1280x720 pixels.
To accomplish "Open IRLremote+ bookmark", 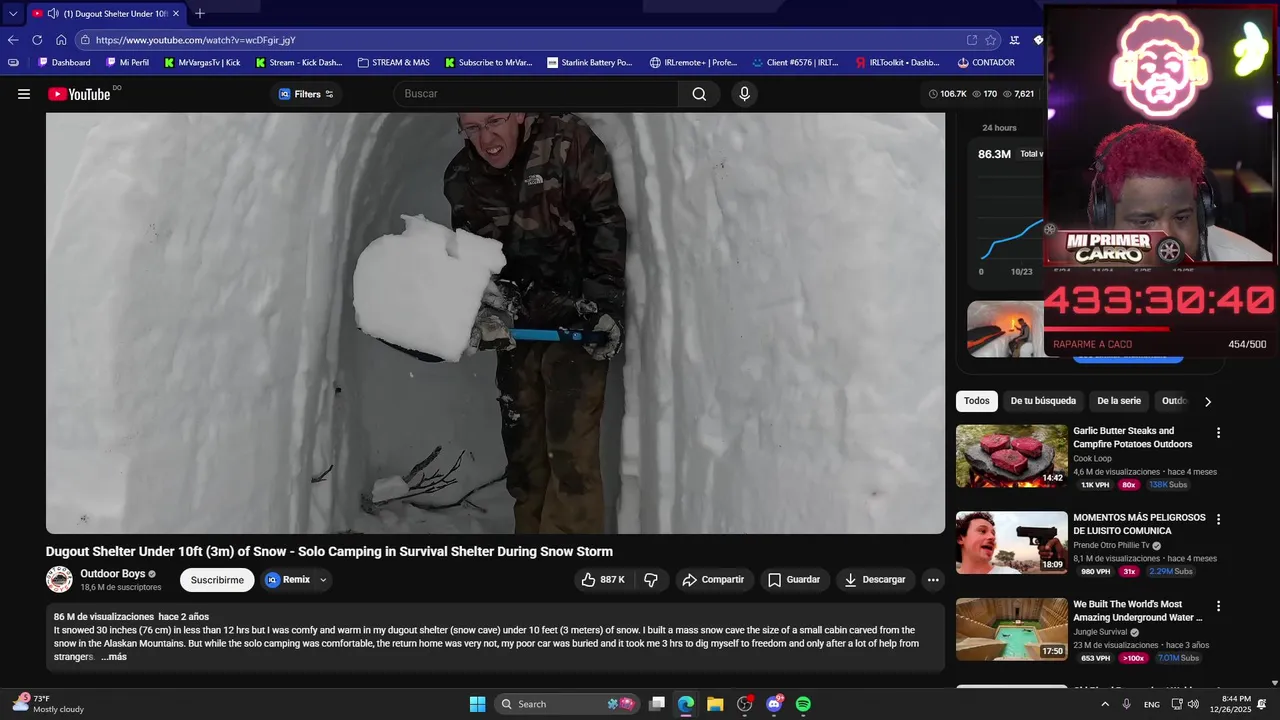I will coord(693,62).
